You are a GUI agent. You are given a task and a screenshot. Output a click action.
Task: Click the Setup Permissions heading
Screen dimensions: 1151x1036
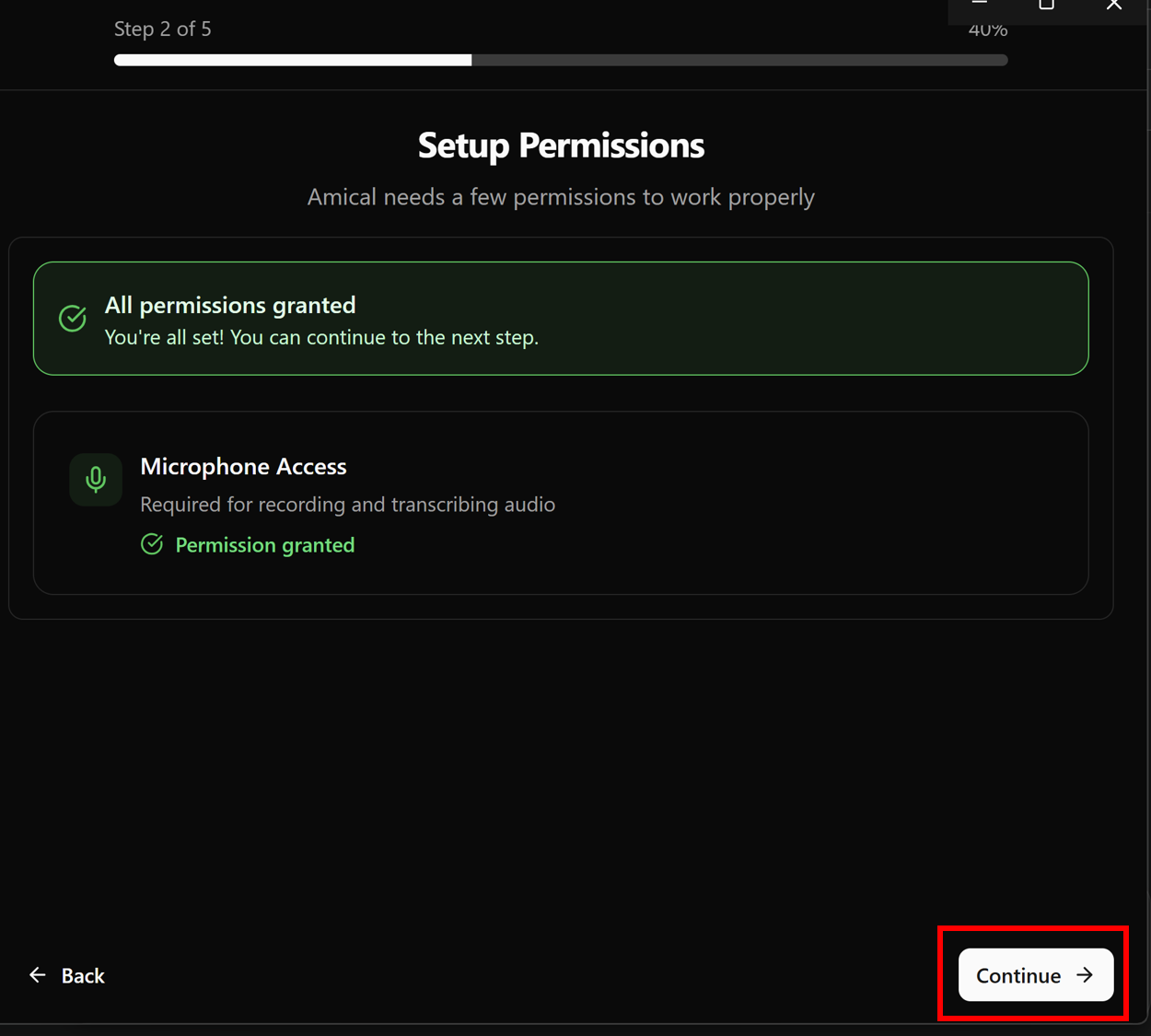[x=561, y=146]
